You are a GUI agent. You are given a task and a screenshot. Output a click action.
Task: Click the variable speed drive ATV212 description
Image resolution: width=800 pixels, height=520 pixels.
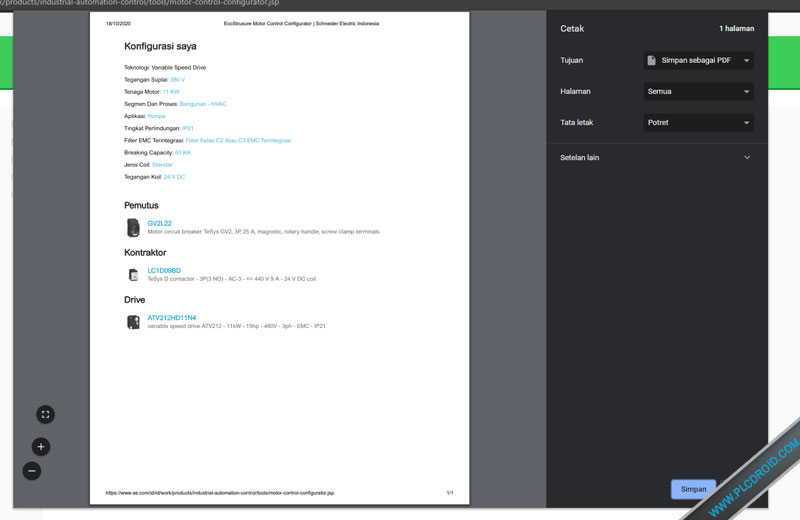click(236, 326)
